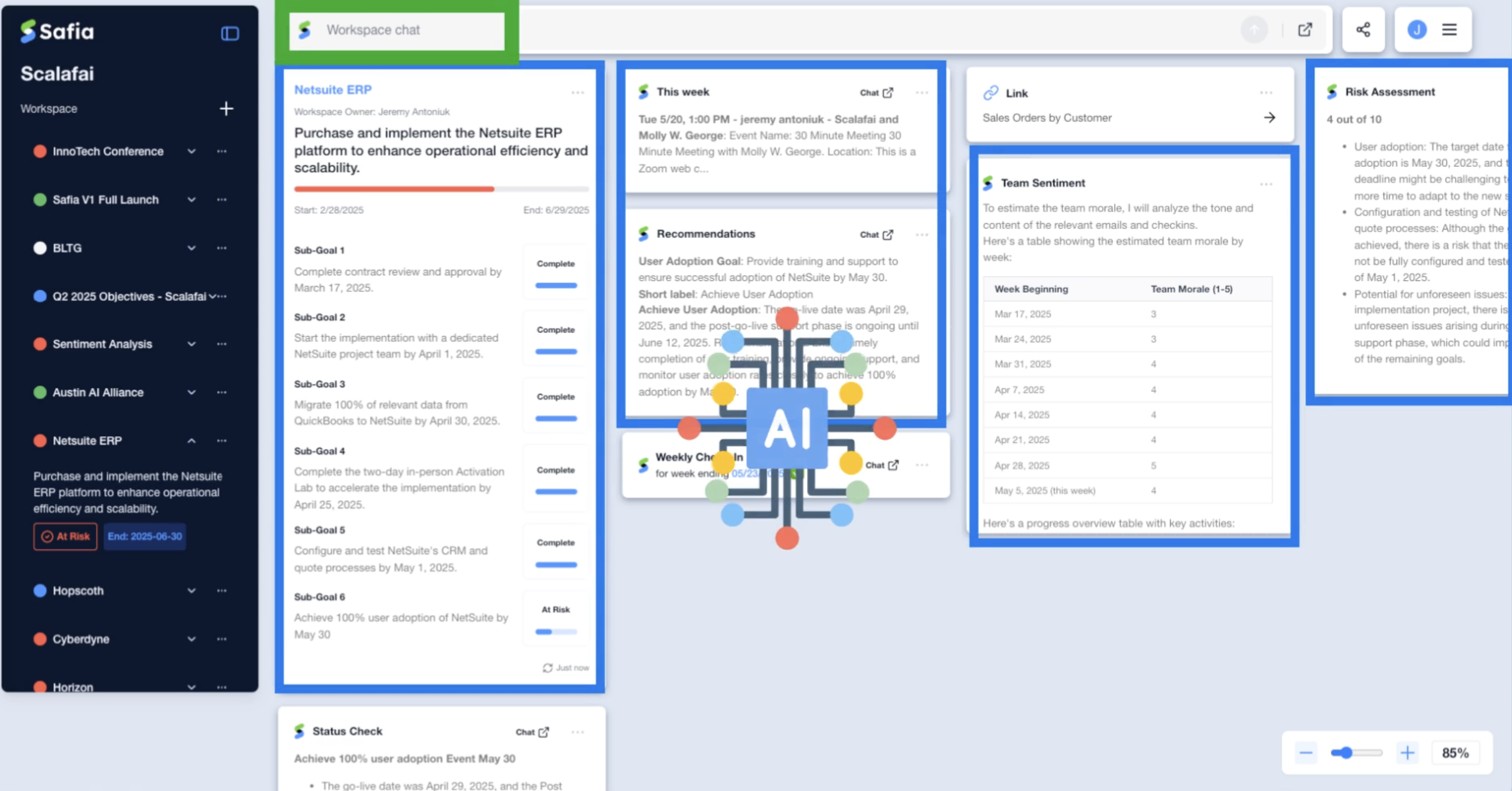Select InnoTech Conference workspace
The width and height of the screenshot is (1512, 791).
[108, 151]
